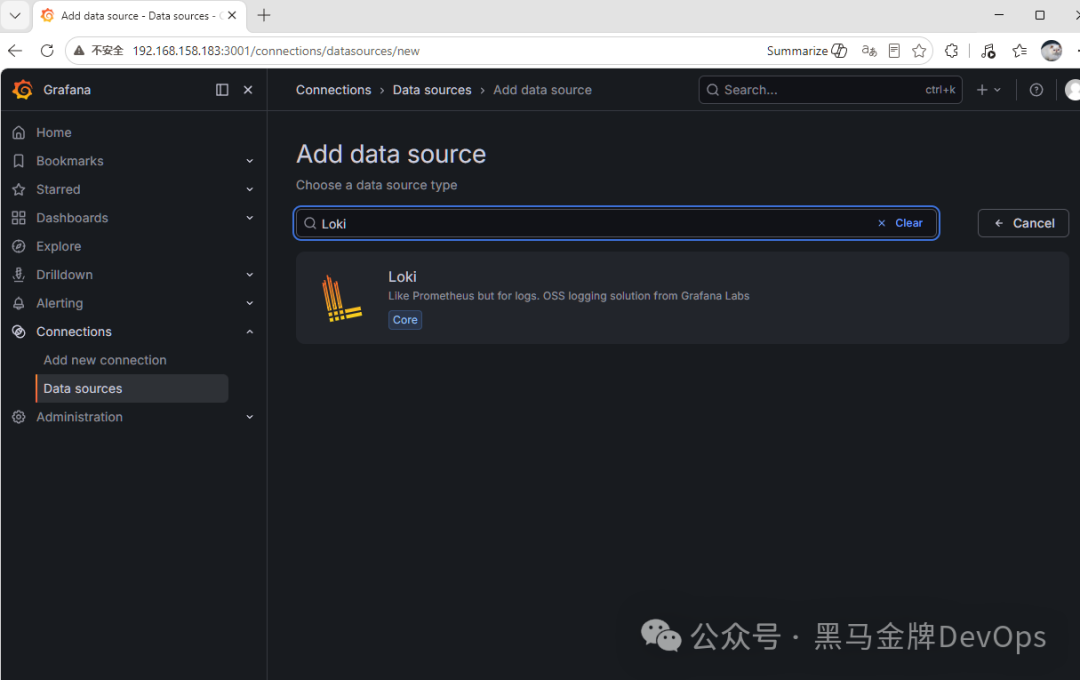1080x680 pixels.
Task: Click the Starred star icon
Action: coord(19,189)
